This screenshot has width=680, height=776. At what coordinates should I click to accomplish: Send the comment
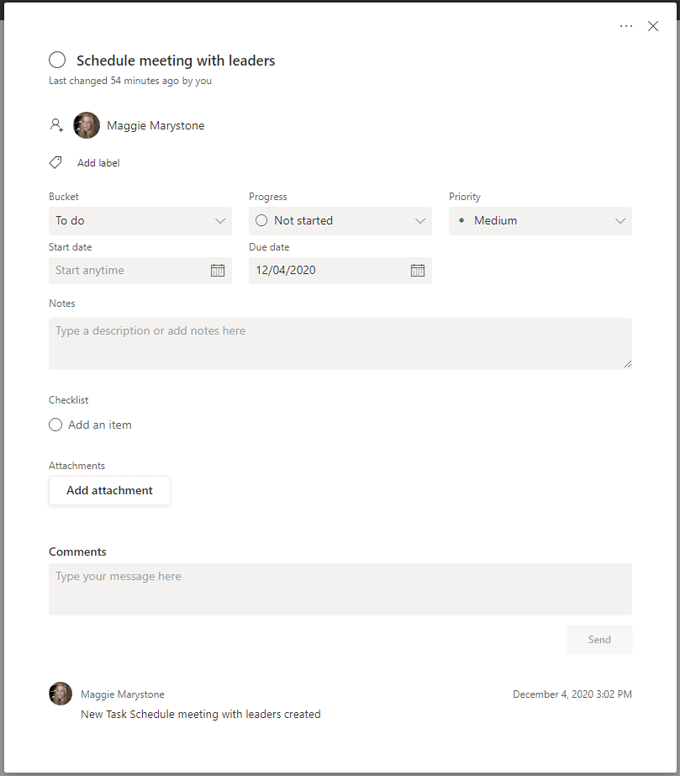[x=599, y=640]
